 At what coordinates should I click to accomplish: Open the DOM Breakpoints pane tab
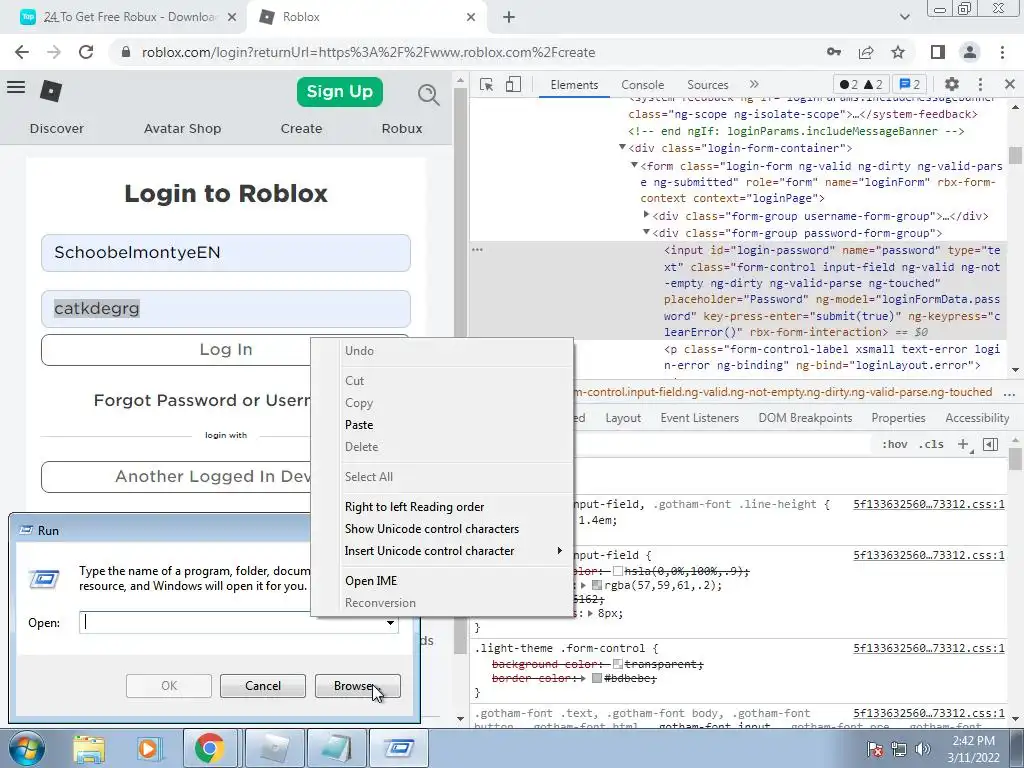[805, 418]
